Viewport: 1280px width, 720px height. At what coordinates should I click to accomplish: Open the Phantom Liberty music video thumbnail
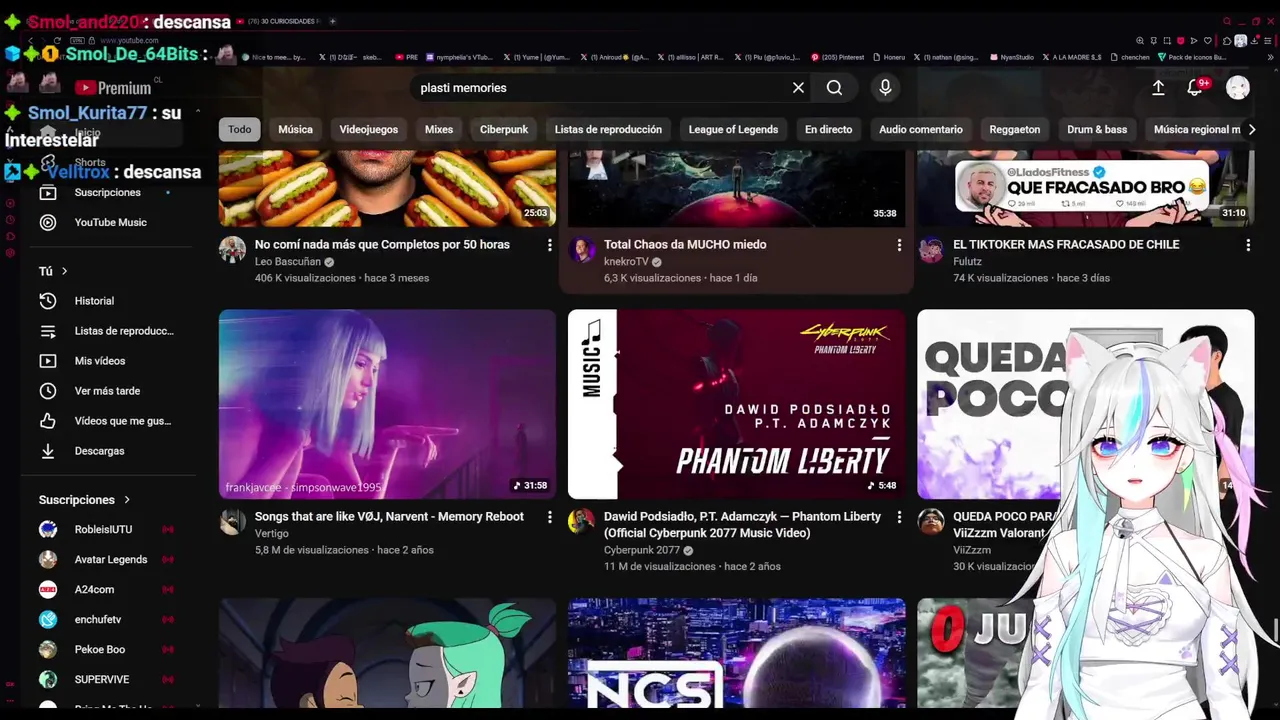[x=737, y=404]
